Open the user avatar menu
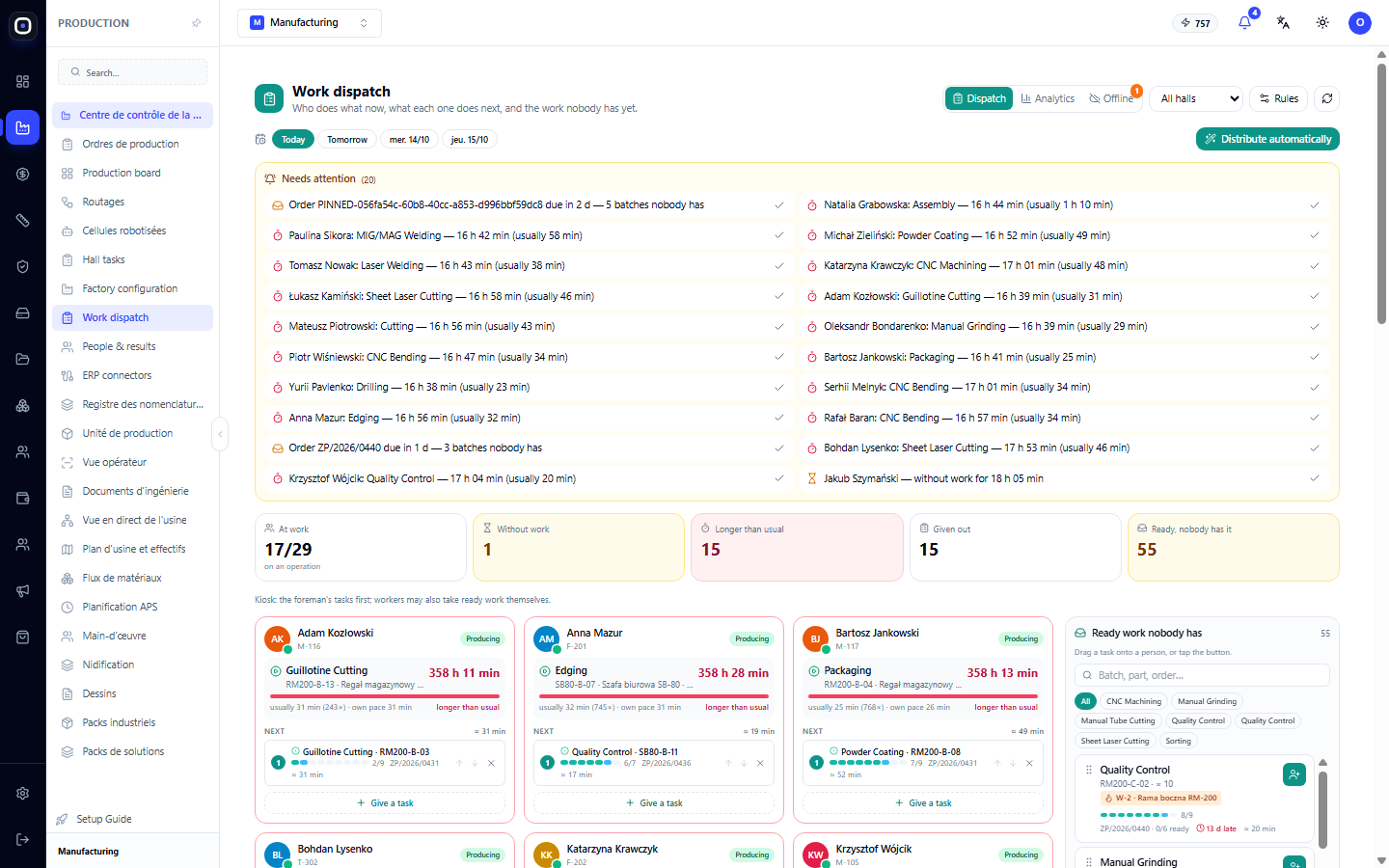The image size is (1389, 868). pos(1360,22)
